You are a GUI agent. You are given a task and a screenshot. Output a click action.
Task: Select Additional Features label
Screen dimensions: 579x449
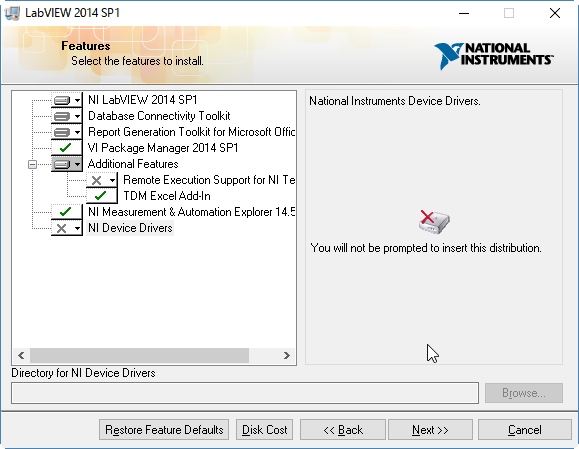click(133, 164)
